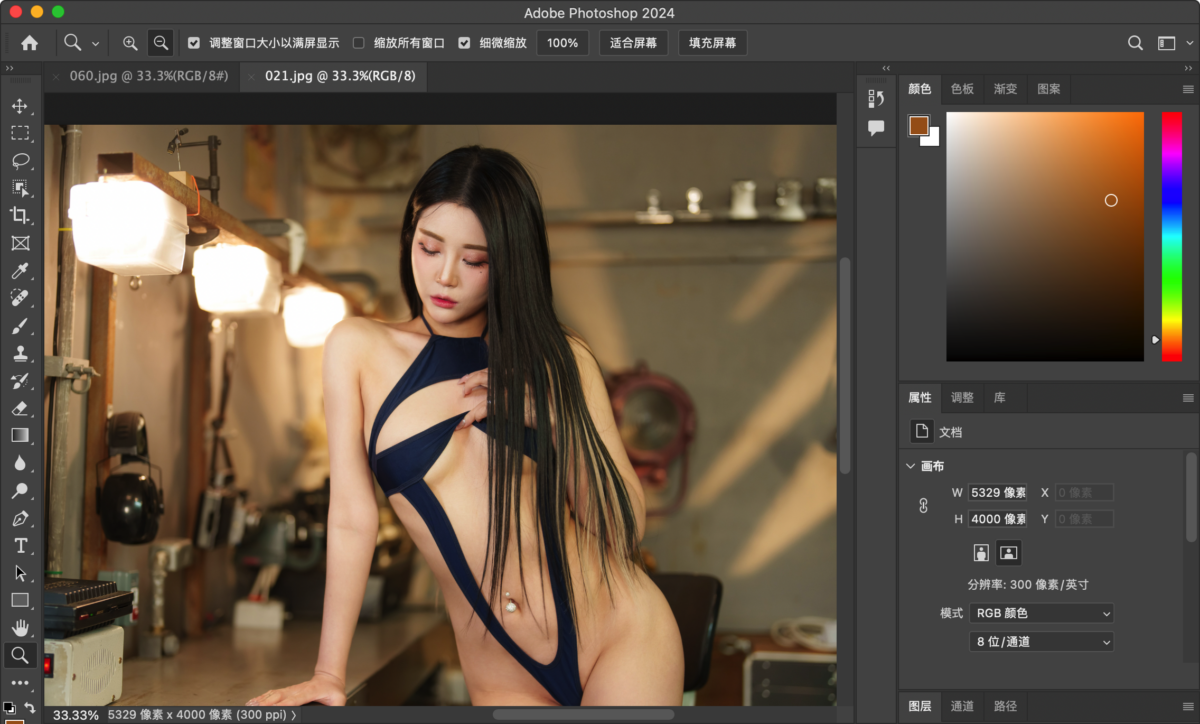Image resolution: width=1200 pixels, height=724 pixels.
Task: Select the Rectangle shape tool
Action: 20,600
